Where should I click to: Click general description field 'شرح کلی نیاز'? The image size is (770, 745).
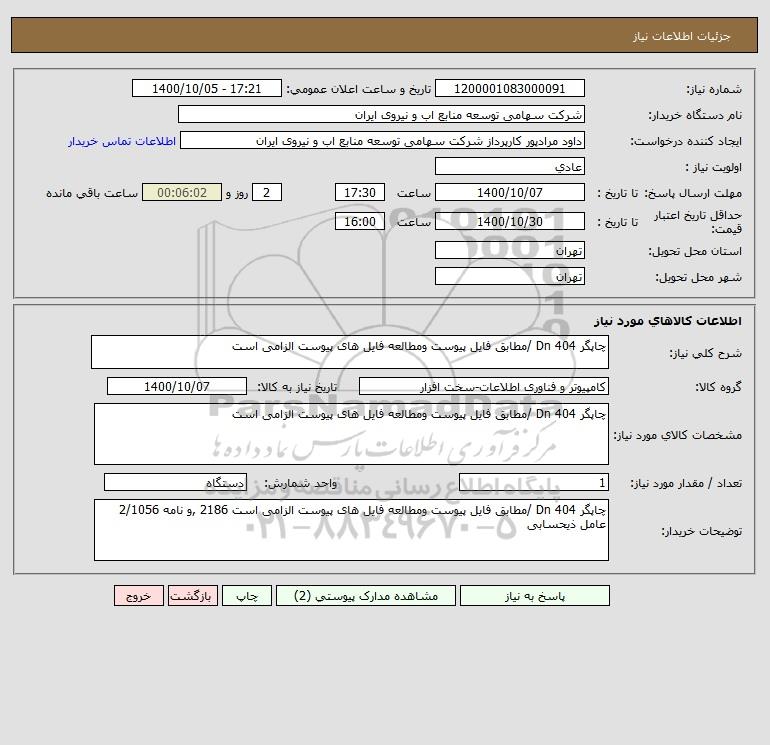tap(350, 352)
